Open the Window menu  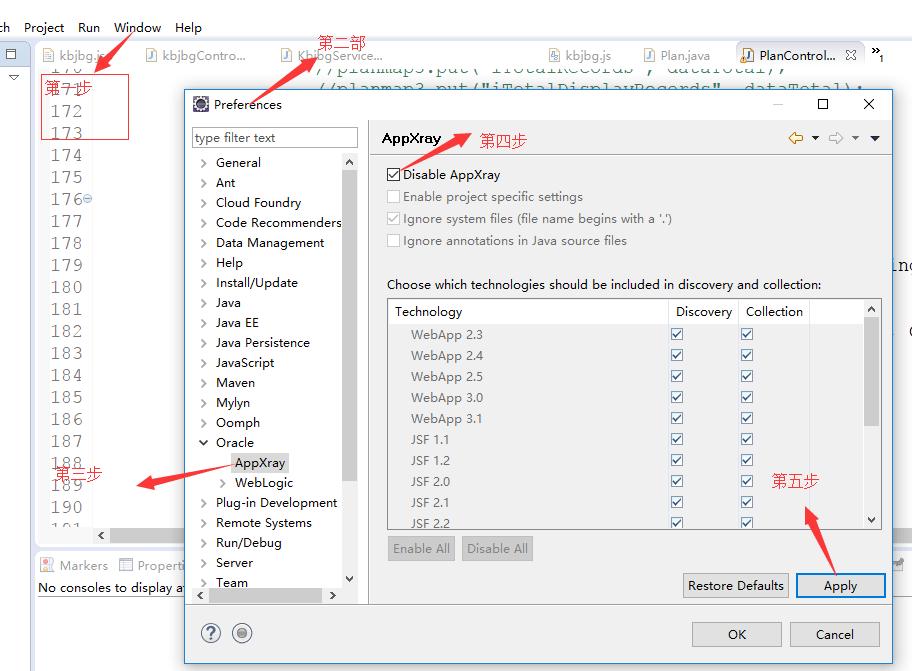pyautogui.click(x=137, y=27)
